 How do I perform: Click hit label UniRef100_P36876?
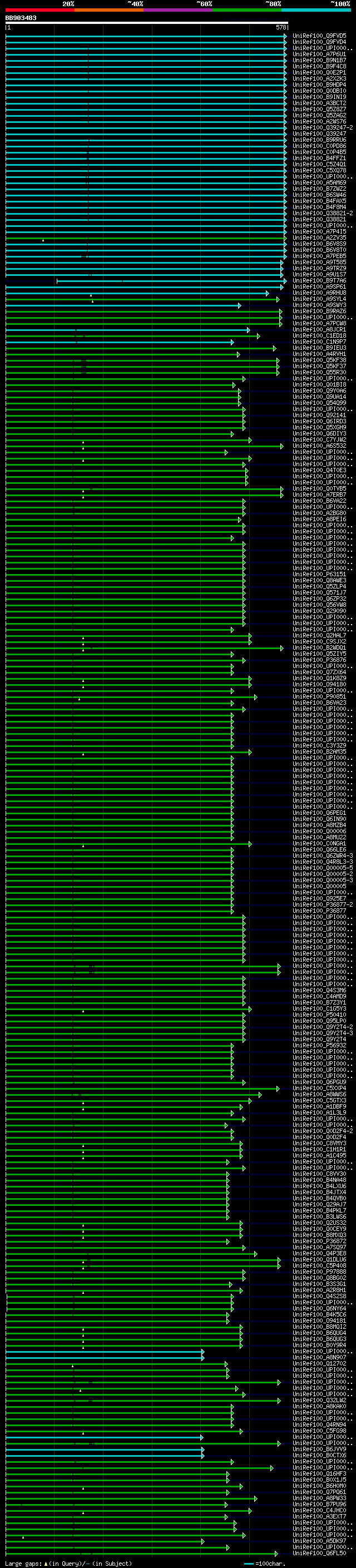319,660
